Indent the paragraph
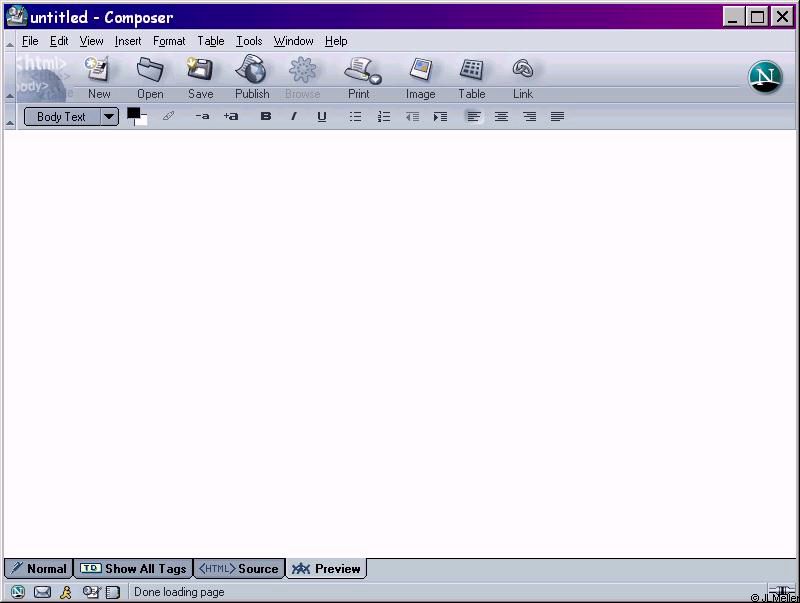 [x=440, y=117]
